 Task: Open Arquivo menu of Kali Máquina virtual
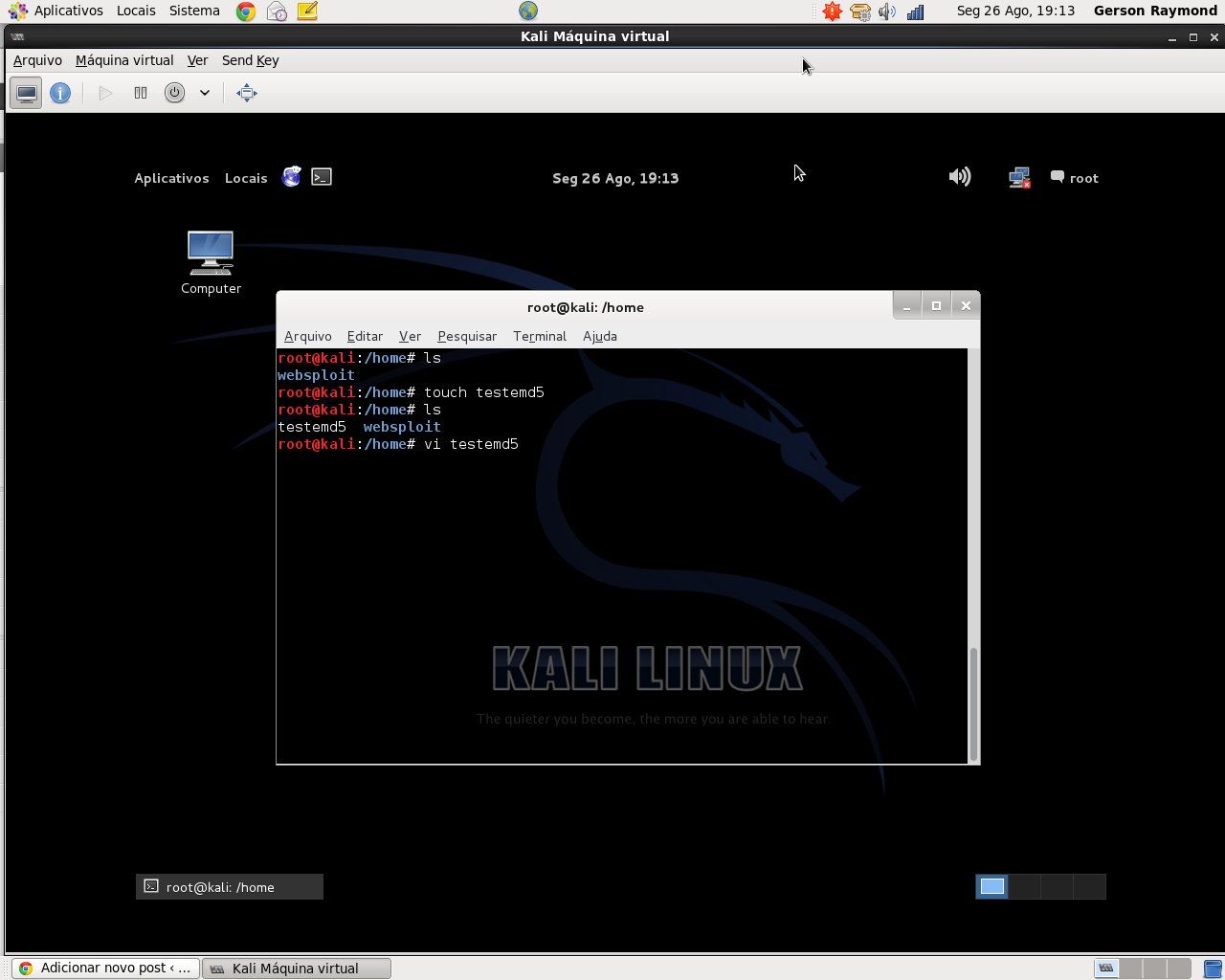click(37, 60)
